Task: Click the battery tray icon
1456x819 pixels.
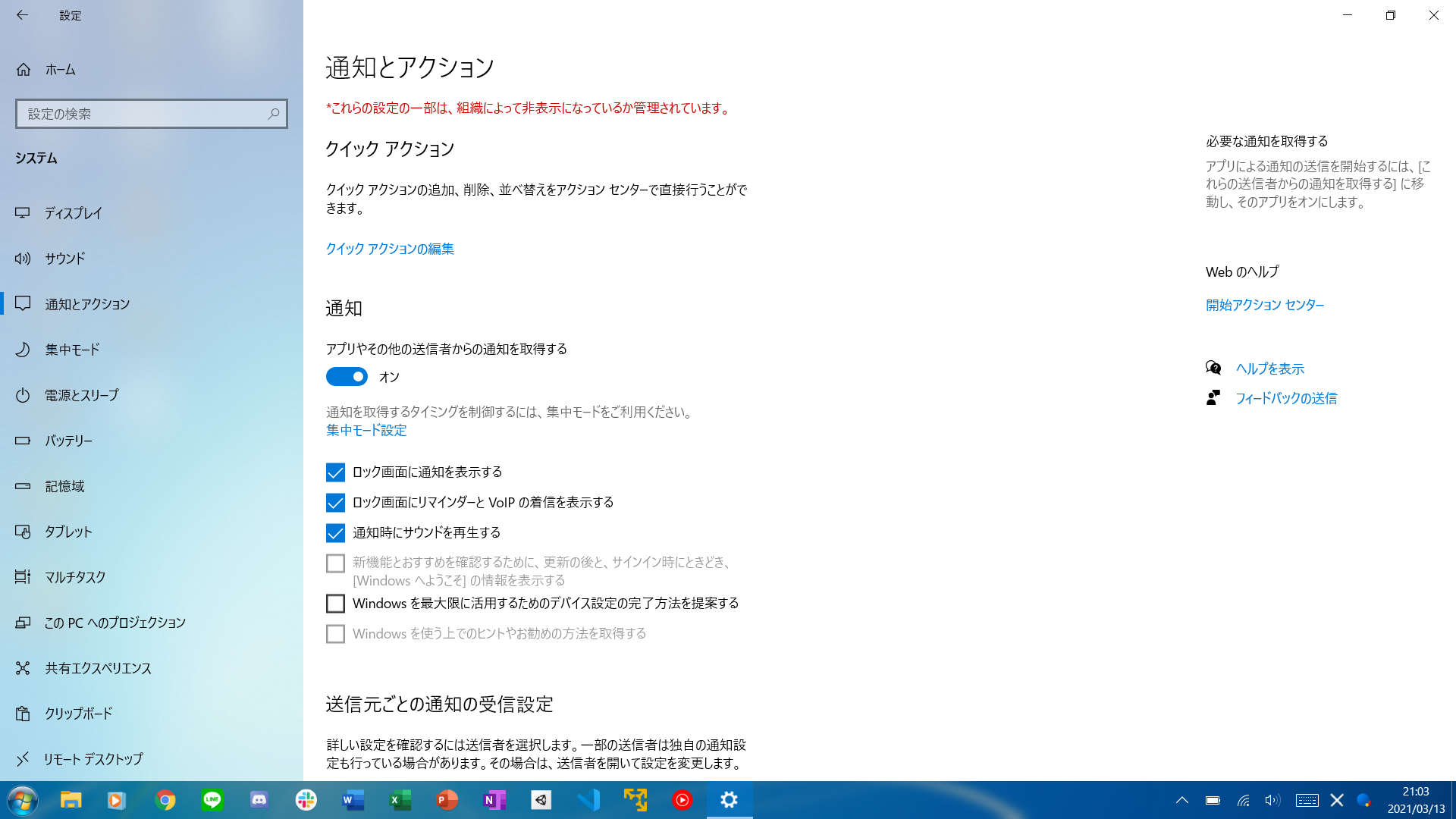Action: point(1213,800)
